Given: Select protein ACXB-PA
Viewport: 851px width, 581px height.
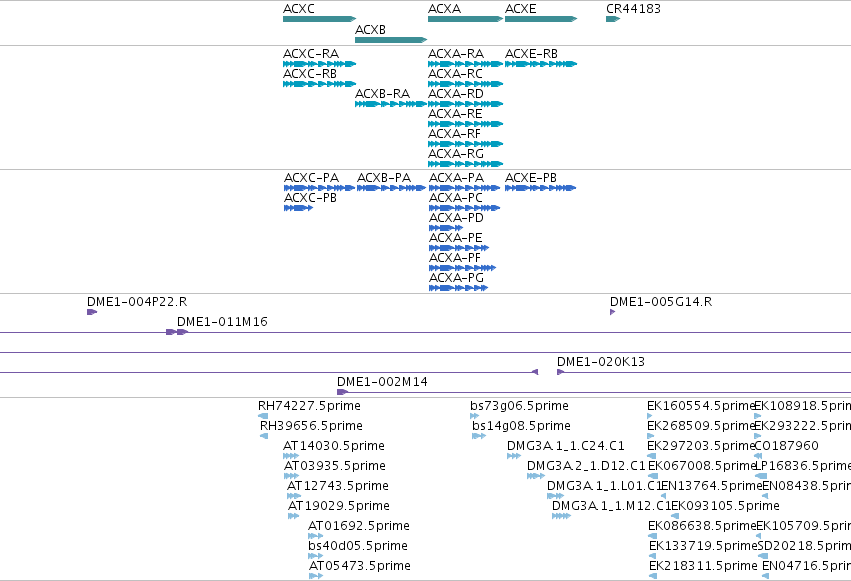Looking at the screenshot, I should (391, 188).
